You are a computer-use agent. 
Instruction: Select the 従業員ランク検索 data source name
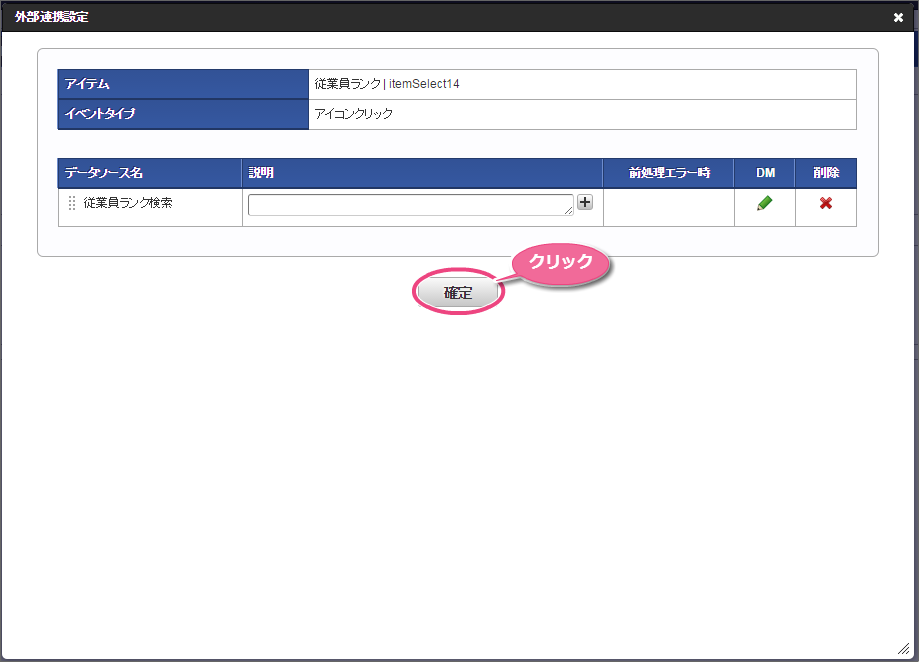coord(128,203)
